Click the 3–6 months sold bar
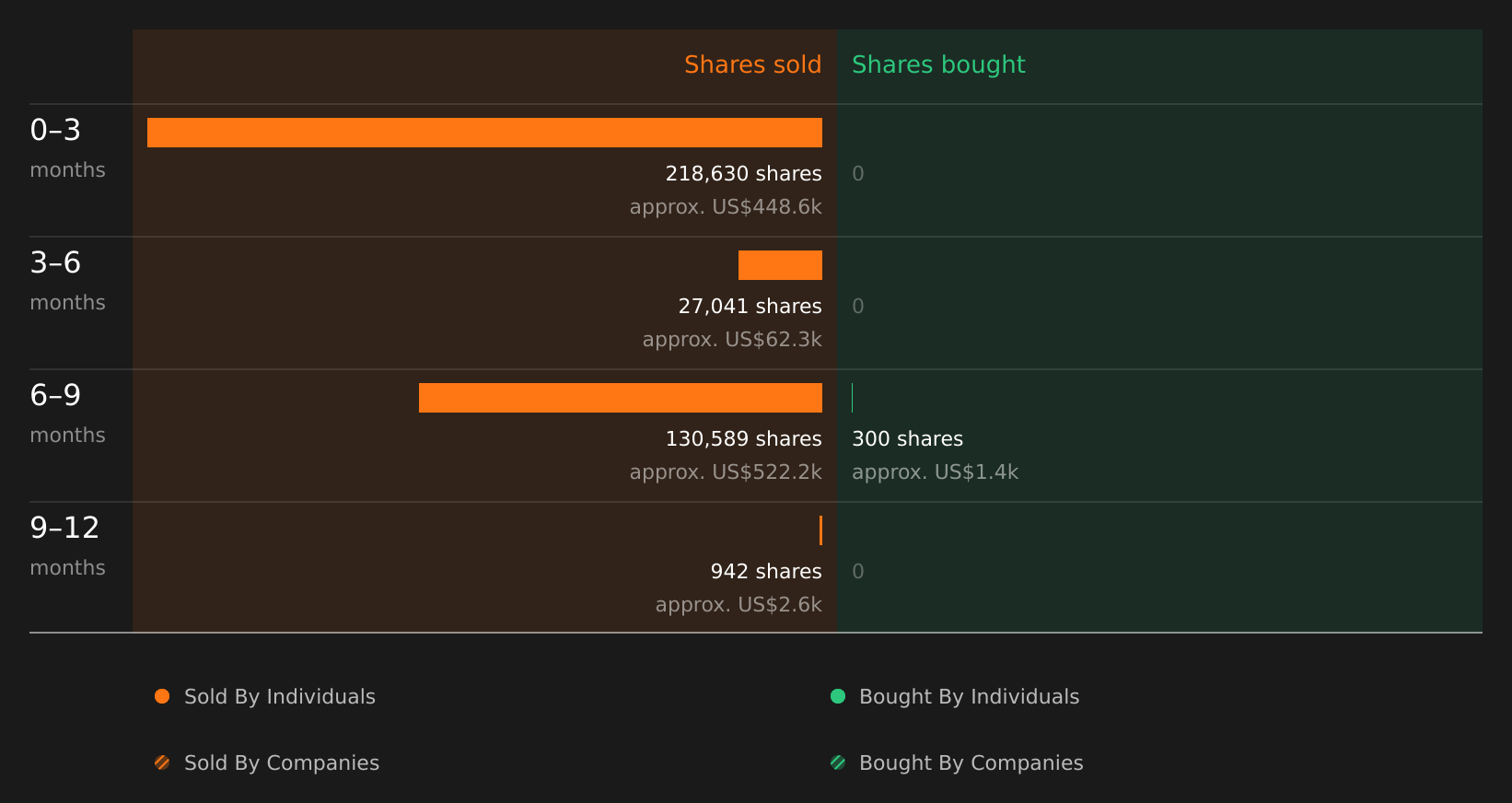 pyautogui.click(x=780, y=265)
